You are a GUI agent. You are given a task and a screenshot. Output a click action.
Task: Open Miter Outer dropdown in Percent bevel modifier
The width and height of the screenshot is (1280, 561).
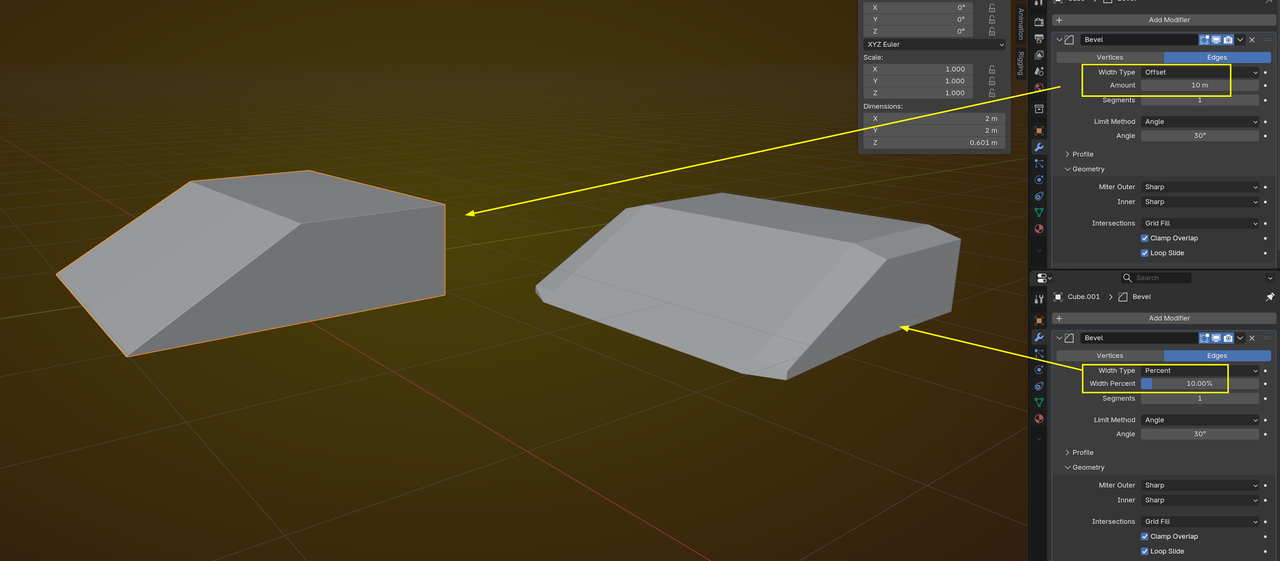pos(1200,485)
